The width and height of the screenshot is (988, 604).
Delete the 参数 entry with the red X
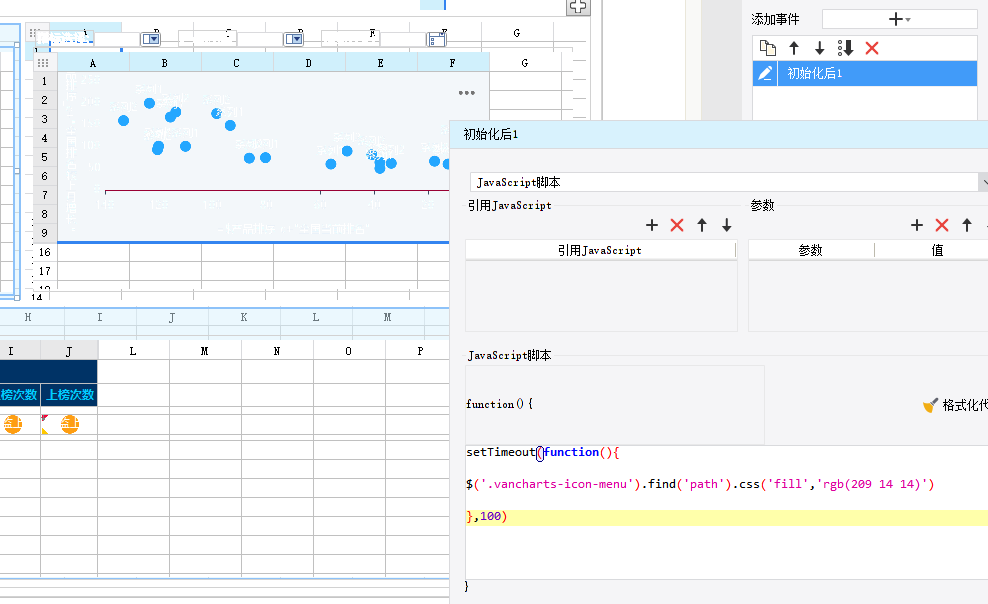[942, 225]
